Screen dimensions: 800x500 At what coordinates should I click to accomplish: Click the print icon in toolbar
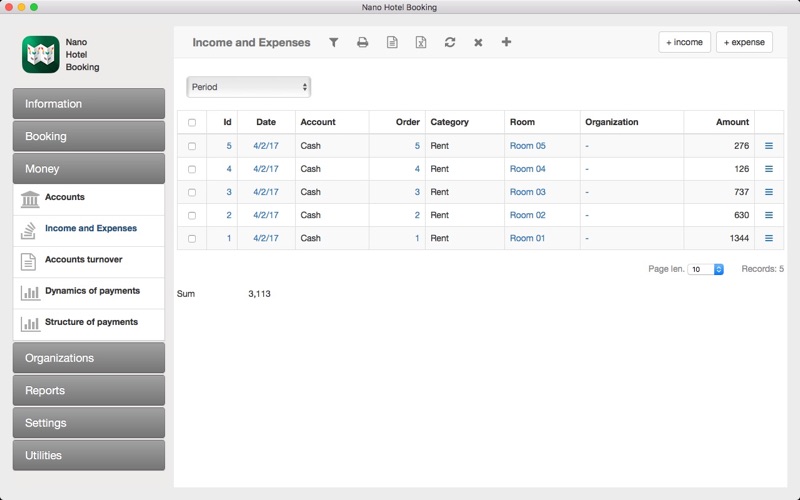coord(362,42)
